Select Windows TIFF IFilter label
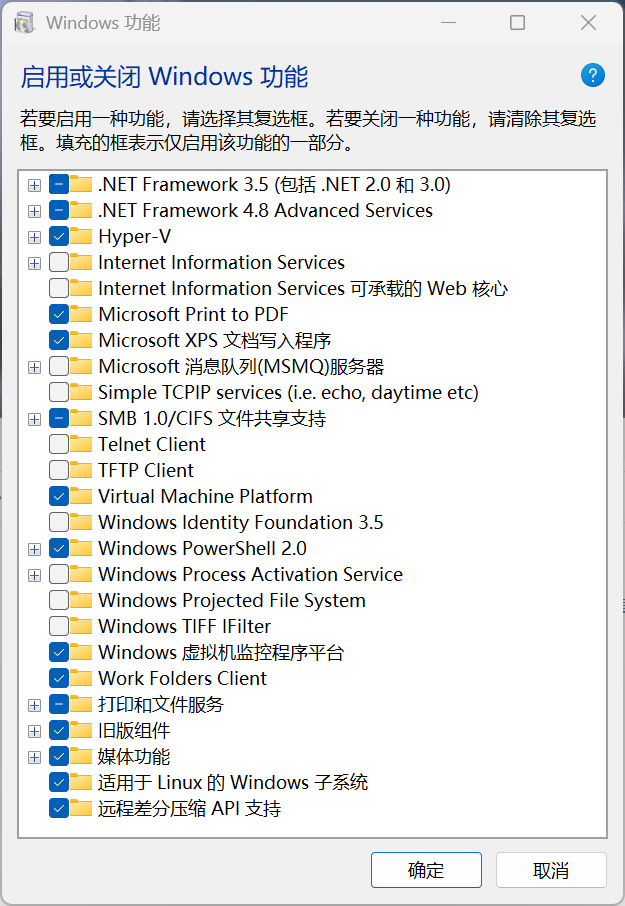The height and width of the screenshot is (906, 625). click(x=184, y=626)
